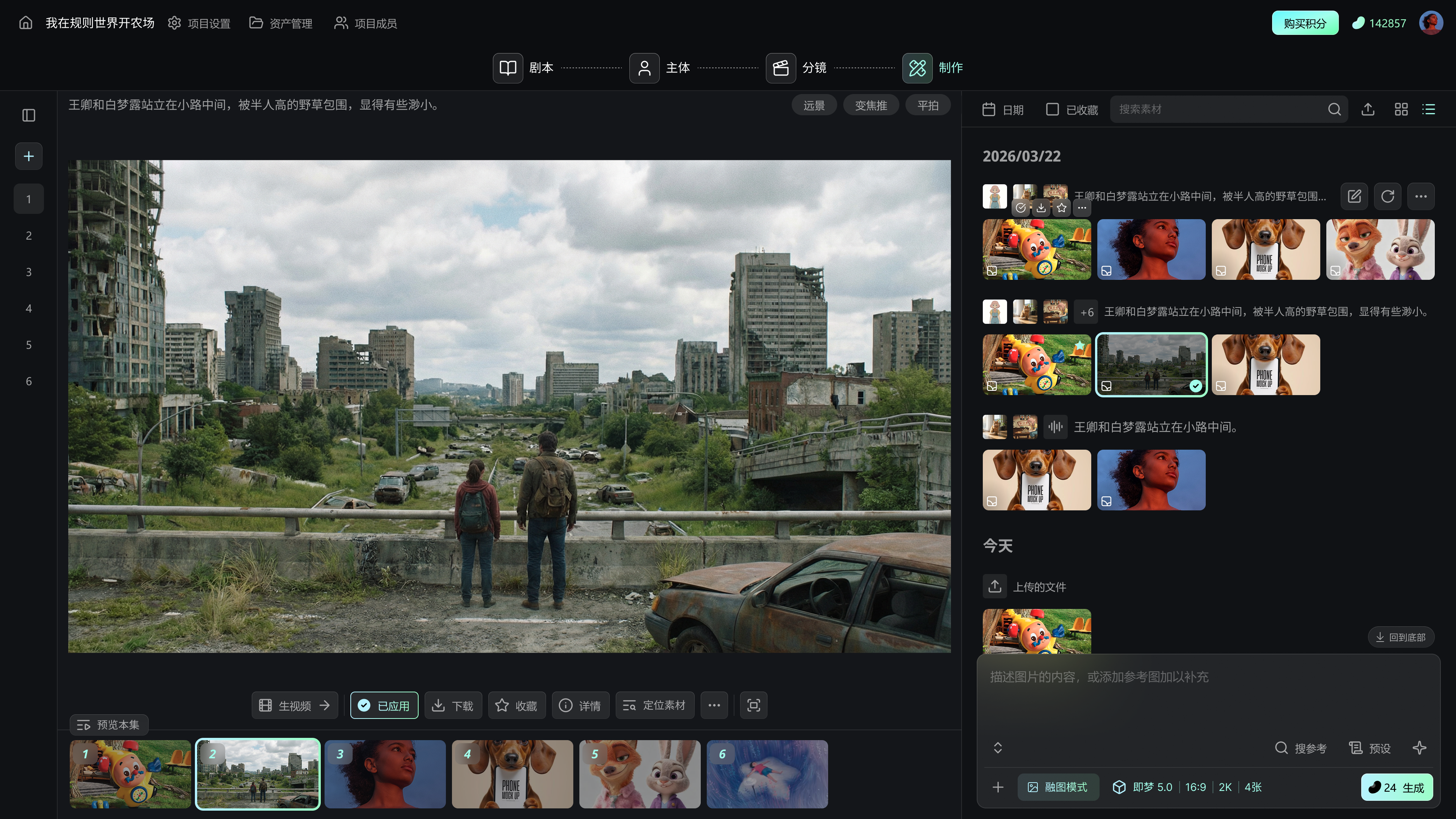Switch to the 剧本 step
This screenshot has width=1456, height=819.
point(523,68)
